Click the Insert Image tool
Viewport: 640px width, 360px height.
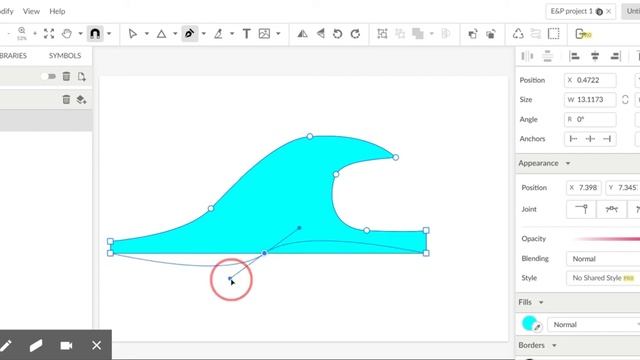click(x=264, y=33)
